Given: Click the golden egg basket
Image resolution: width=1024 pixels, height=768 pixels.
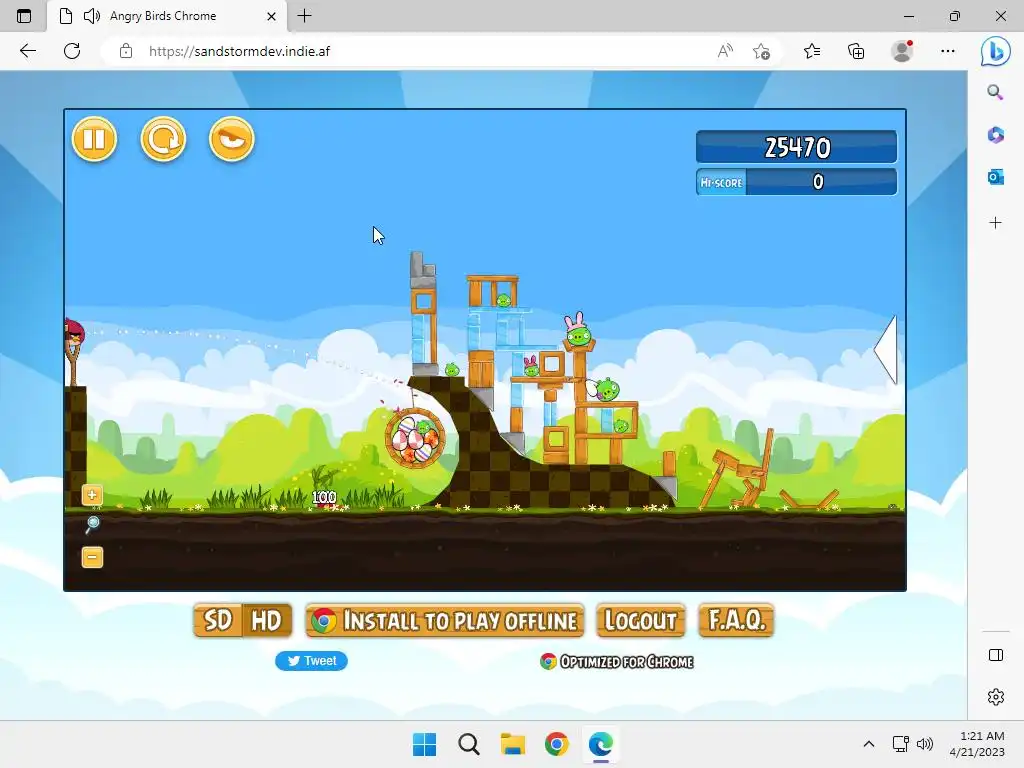Looking at the screenshot, I should pos(415,438).
